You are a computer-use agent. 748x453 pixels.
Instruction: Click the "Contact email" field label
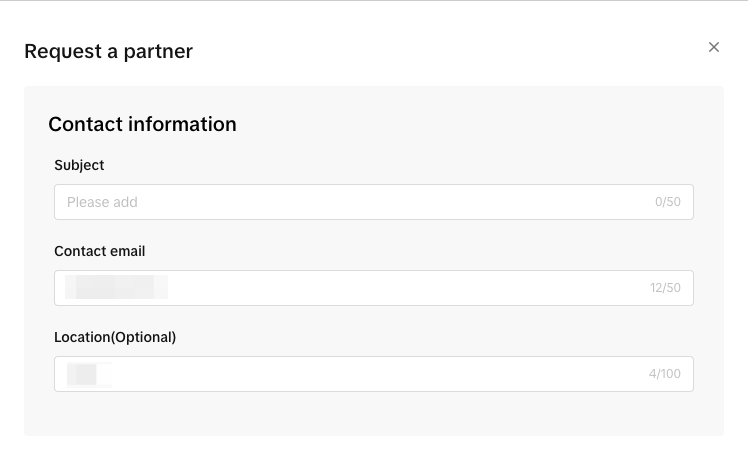pos(100,251)
